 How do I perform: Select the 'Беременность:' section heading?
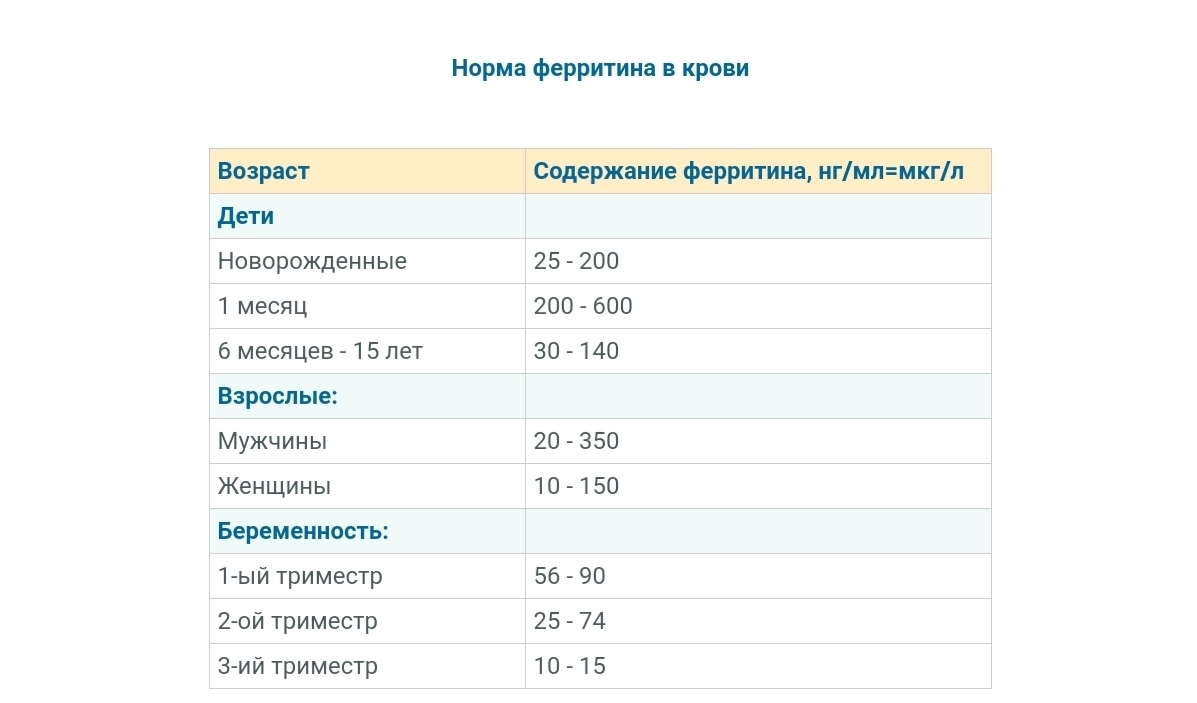303,531
